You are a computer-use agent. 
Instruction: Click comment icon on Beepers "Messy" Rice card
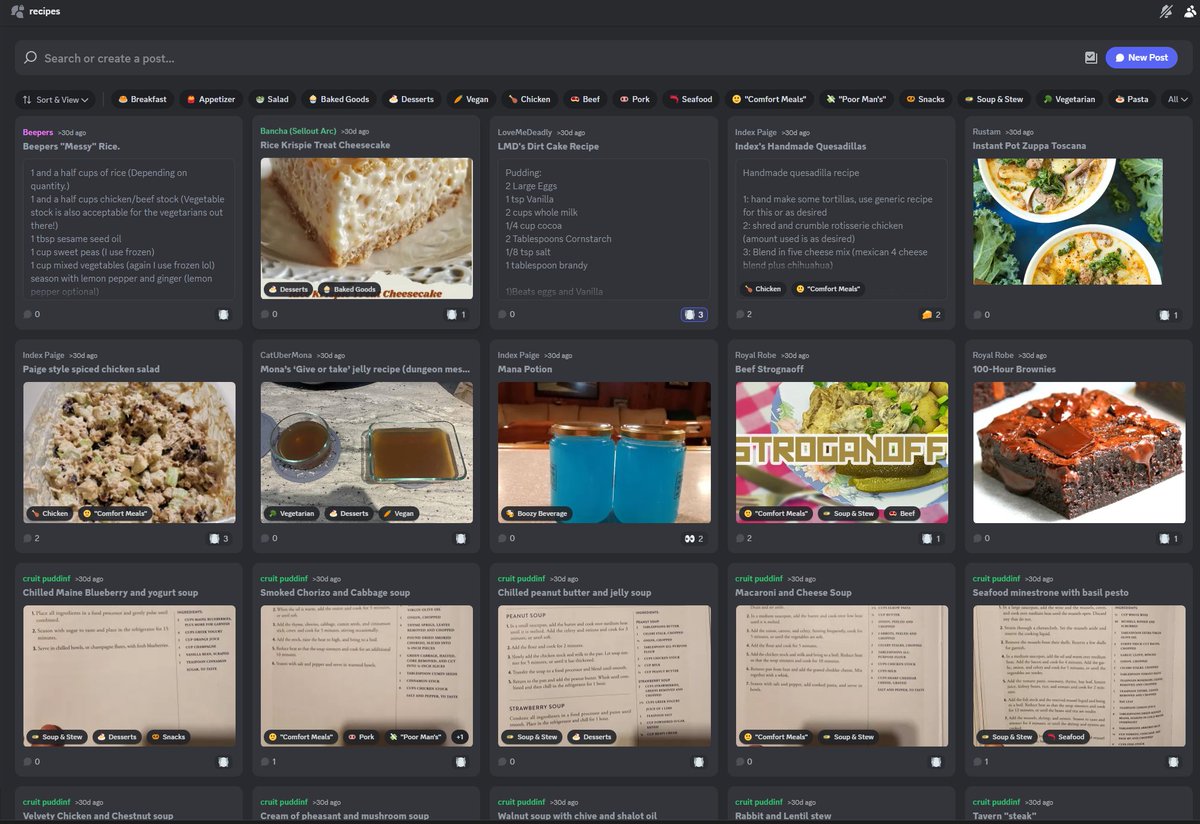pyautogui.click(x=28, y=314)
